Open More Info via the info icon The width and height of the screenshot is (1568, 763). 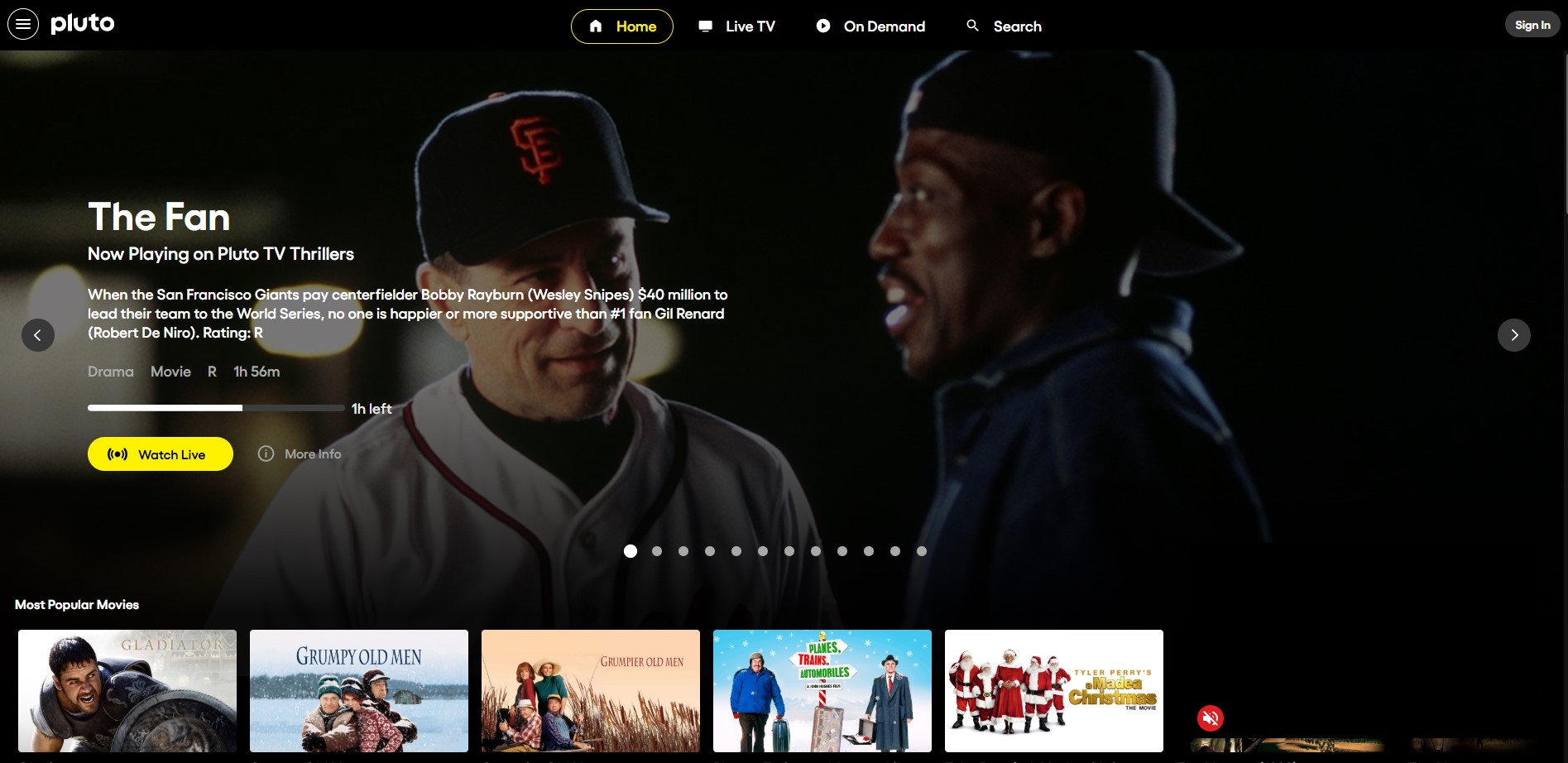(x=266, y=453)
